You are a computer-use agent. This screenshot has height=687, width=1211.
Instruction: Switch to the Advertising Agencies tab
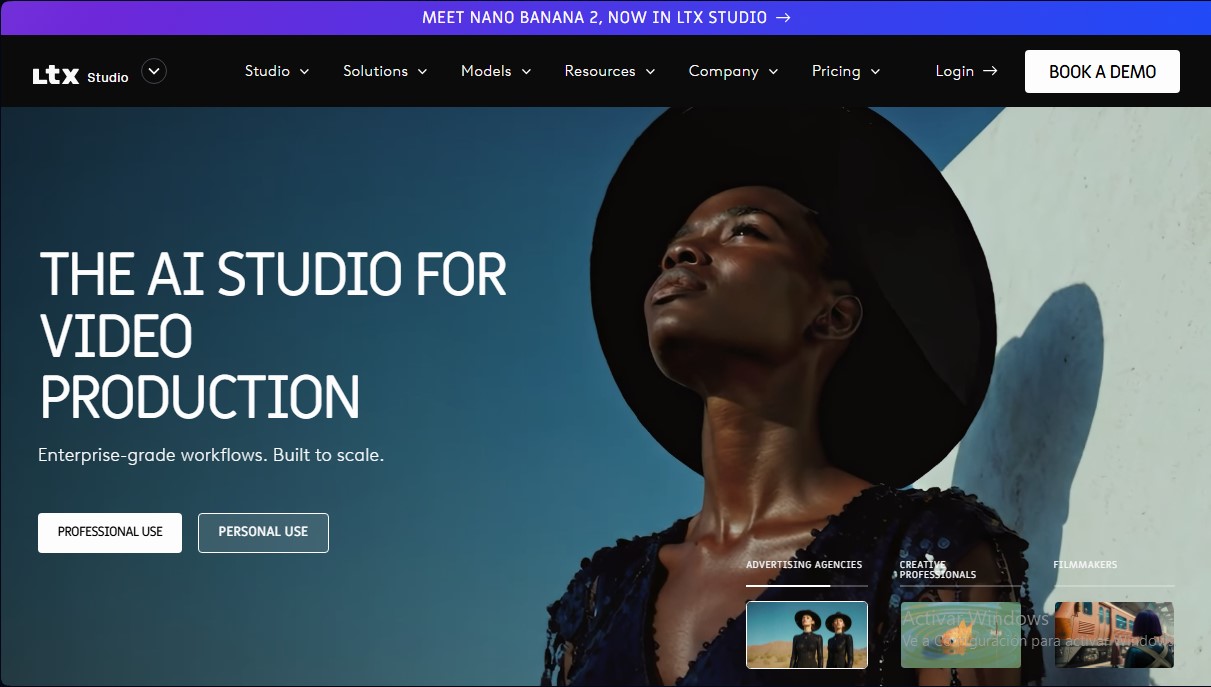click(804, 564)
